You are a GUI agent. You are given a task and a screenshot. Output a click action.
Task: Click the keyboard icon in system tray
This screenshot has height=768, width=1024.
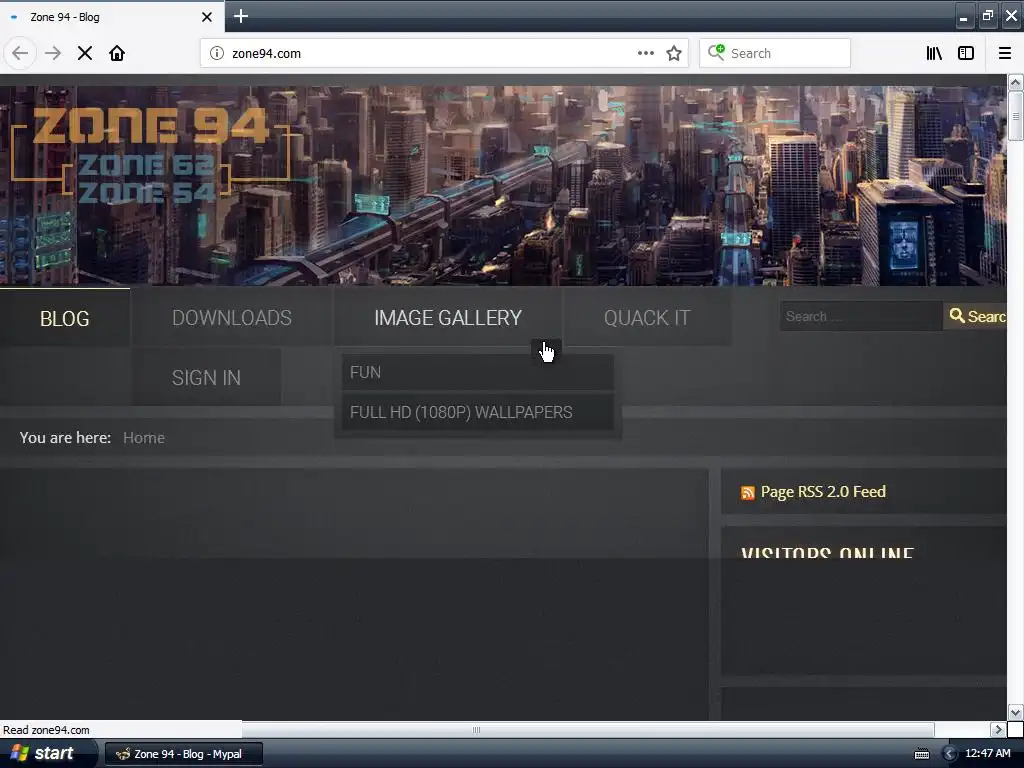click(921, 754)
